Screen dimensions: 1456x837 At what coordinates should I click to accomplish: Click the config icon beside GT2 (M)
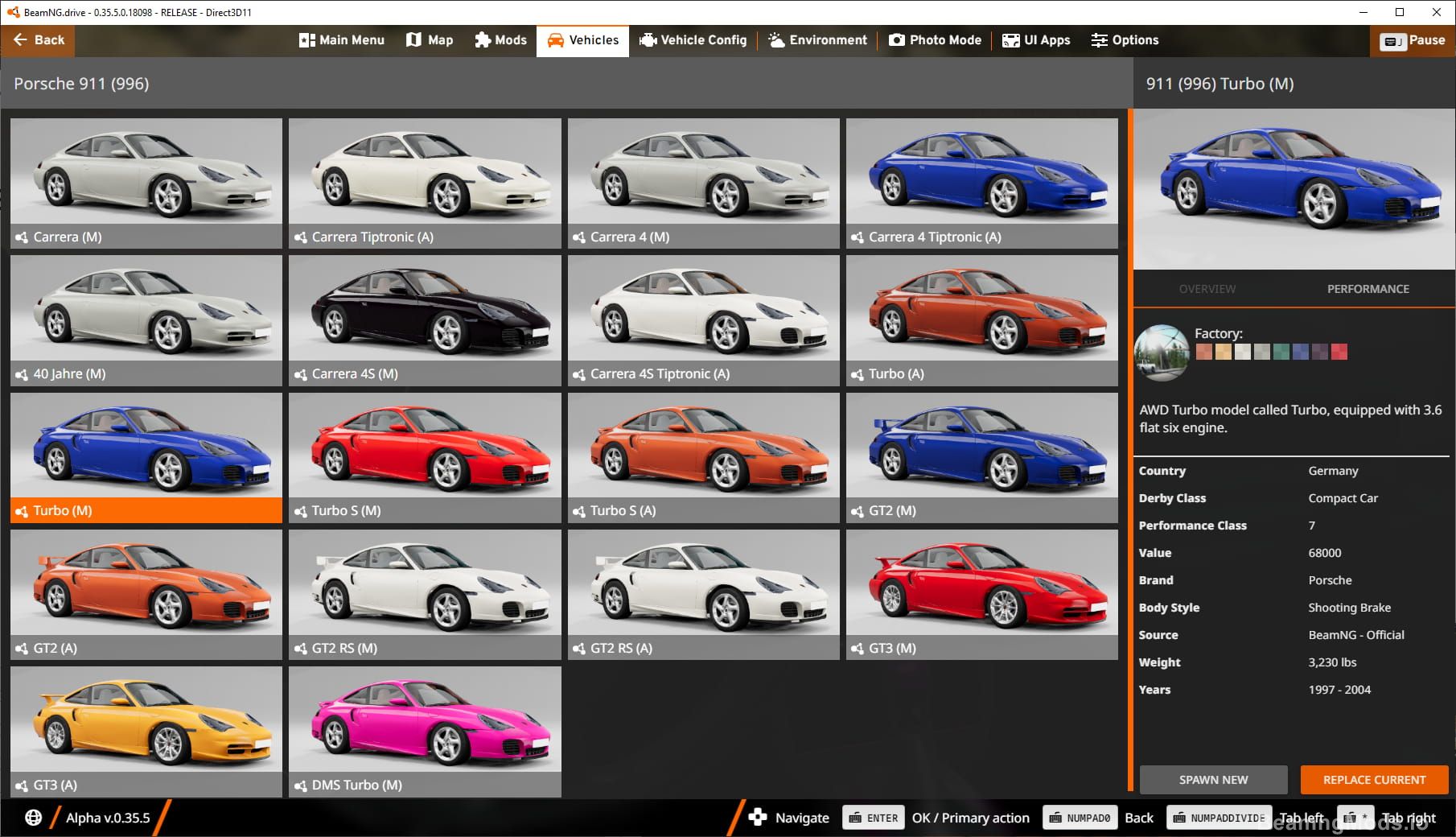click(x=858, y=511)
